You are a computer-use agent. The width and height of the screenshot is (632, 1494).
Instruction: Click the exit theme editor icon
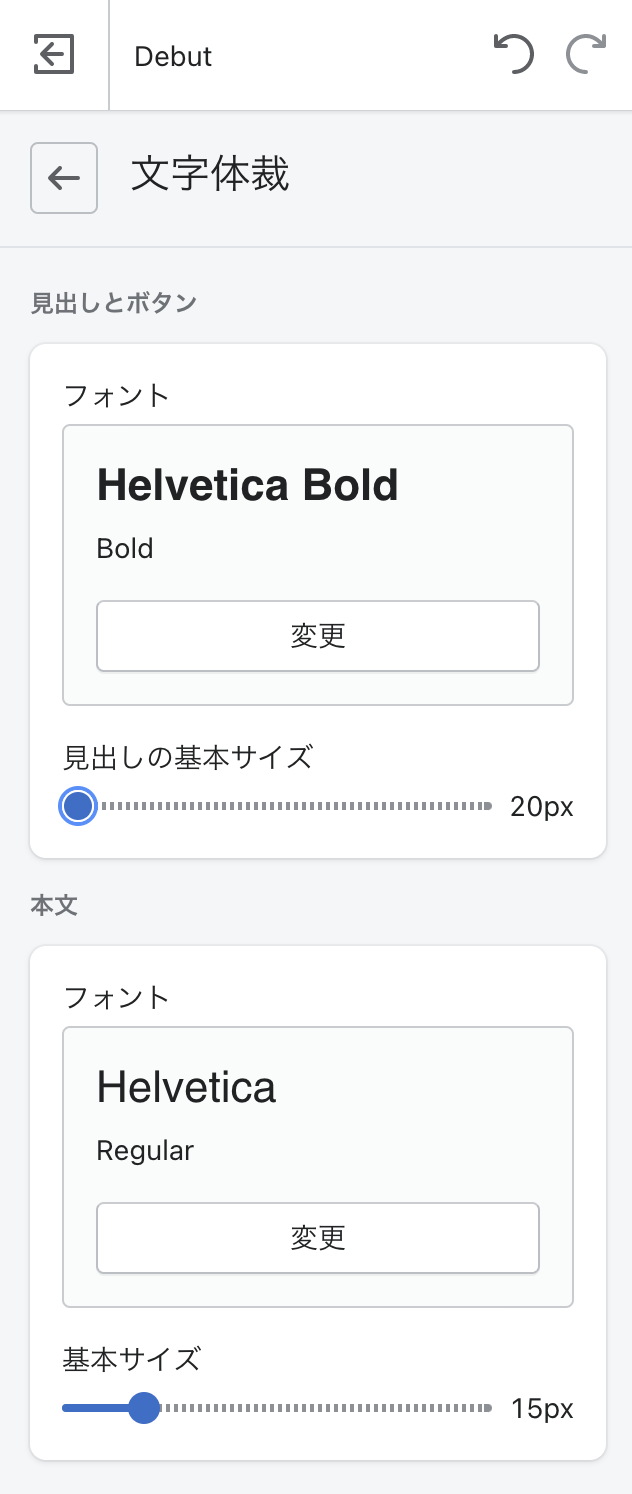click(53, 55)
